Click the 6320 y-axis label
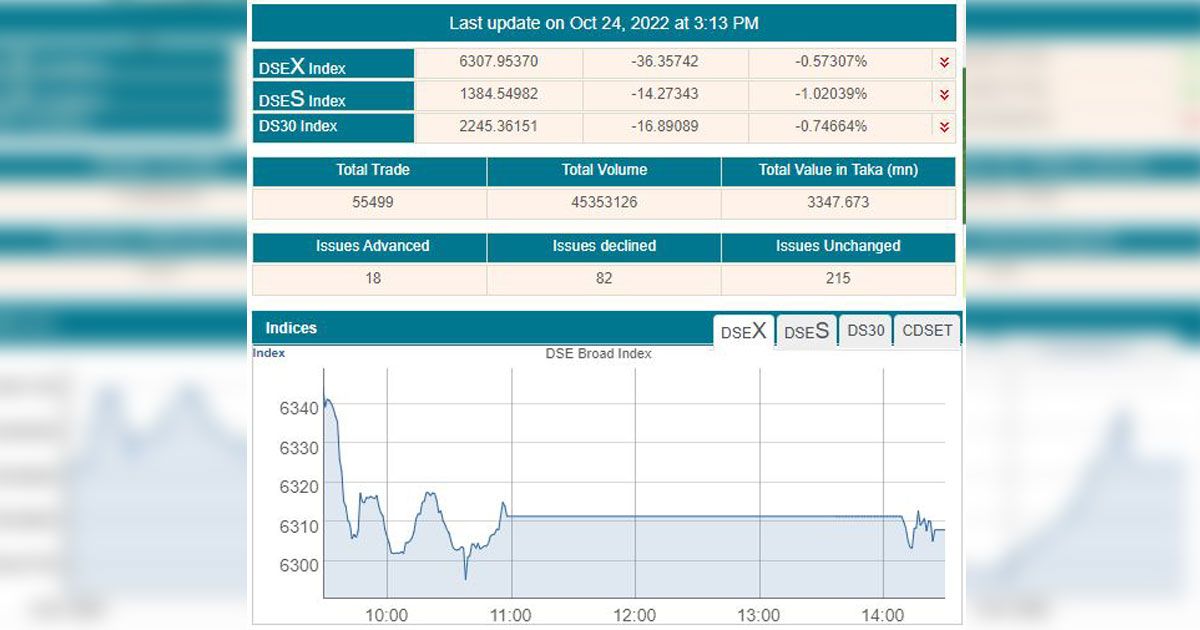Image resolution: width=1200 pixels, height=630 pixels. tap(298, 486)
